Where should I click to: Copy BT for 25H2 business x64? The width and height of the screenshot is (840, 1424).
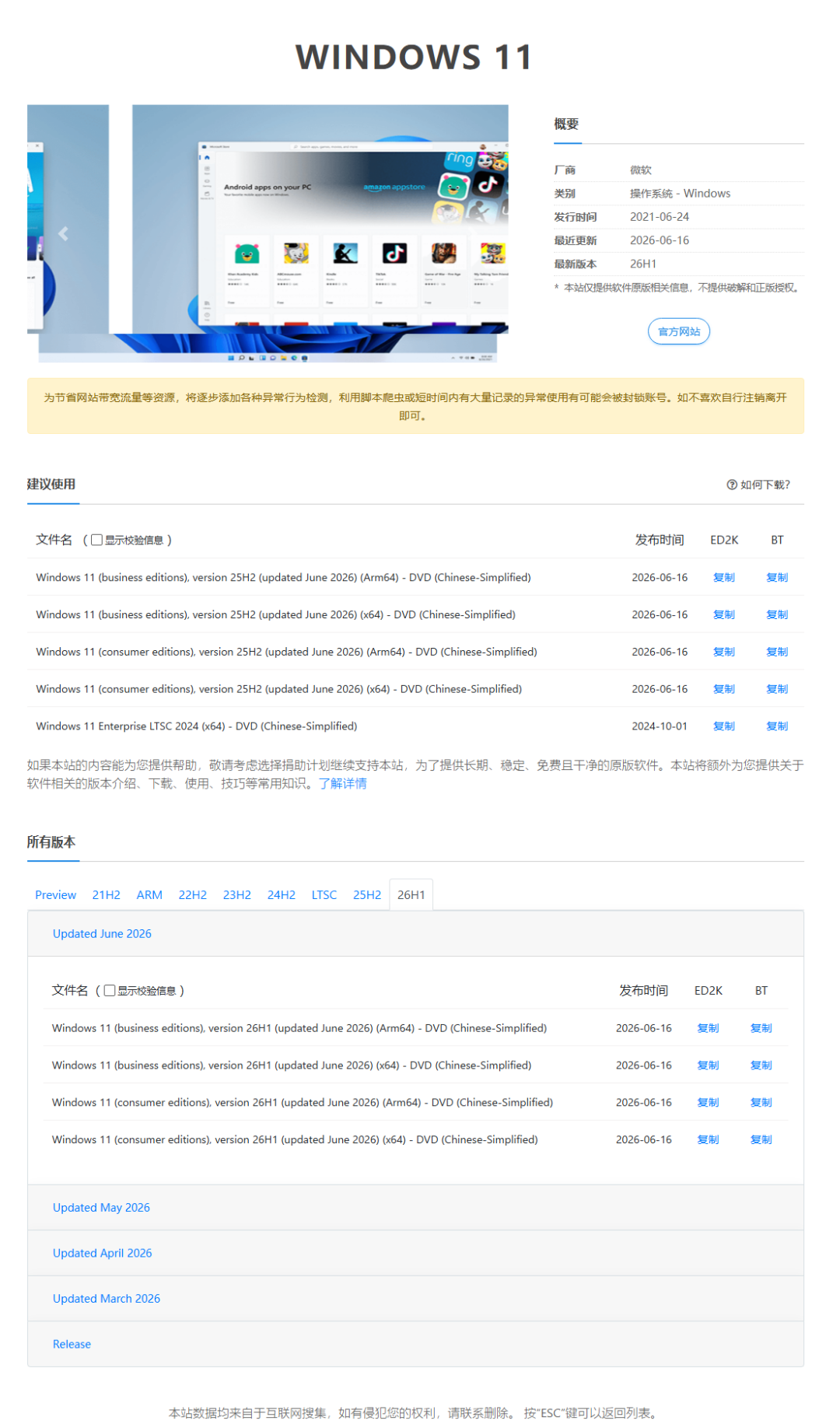pyautogui.click(x=777, y=614)
